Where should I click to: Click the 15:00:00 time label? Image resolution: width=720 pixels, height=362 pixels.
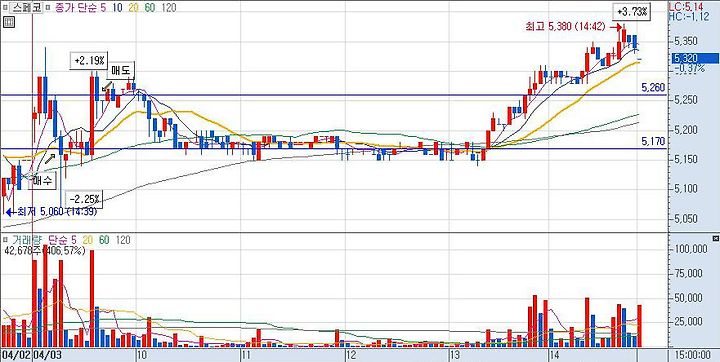tap(693, 355)
